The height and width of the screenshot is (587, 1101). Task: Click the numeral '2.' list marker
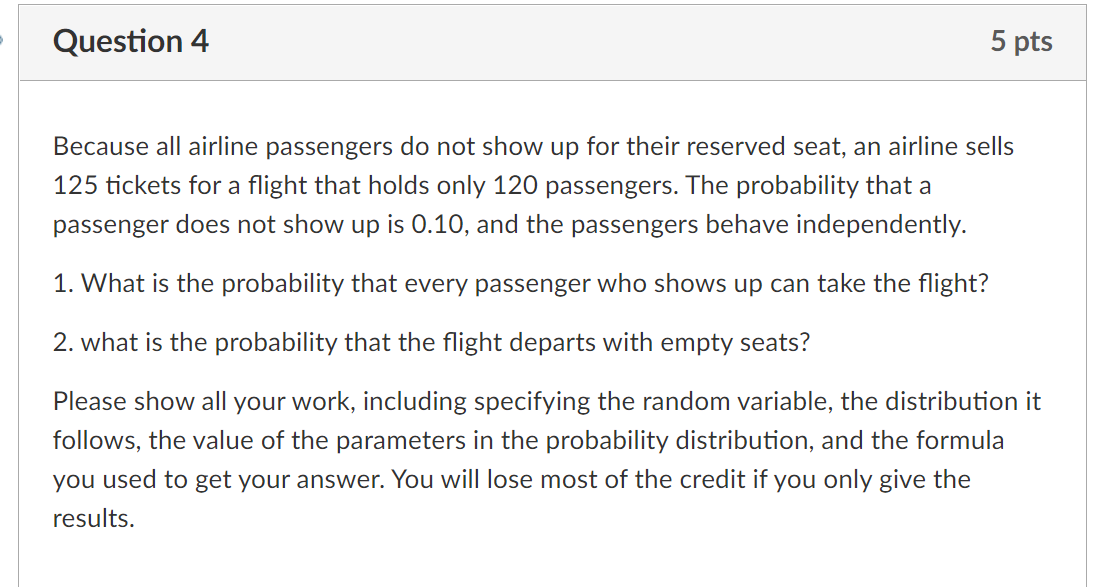(64, 343)
